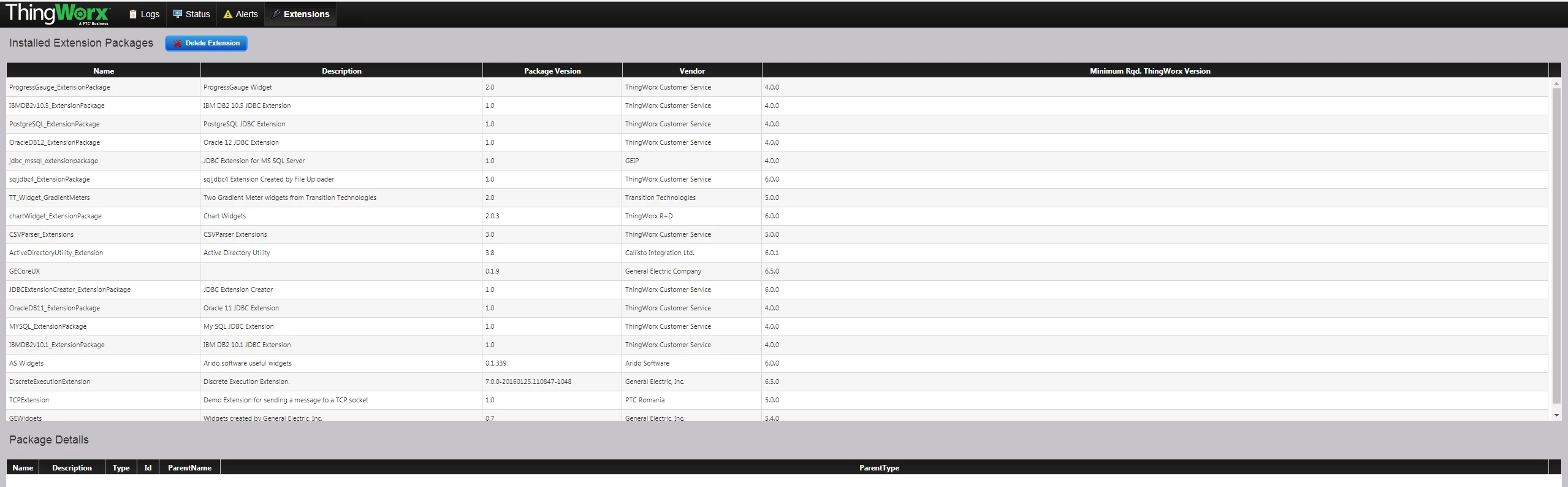This screenshot has height=487, width=1568.
Task: Select the IBMDB2v10.5_ExtensionPackage row
Action: [777, 105]
